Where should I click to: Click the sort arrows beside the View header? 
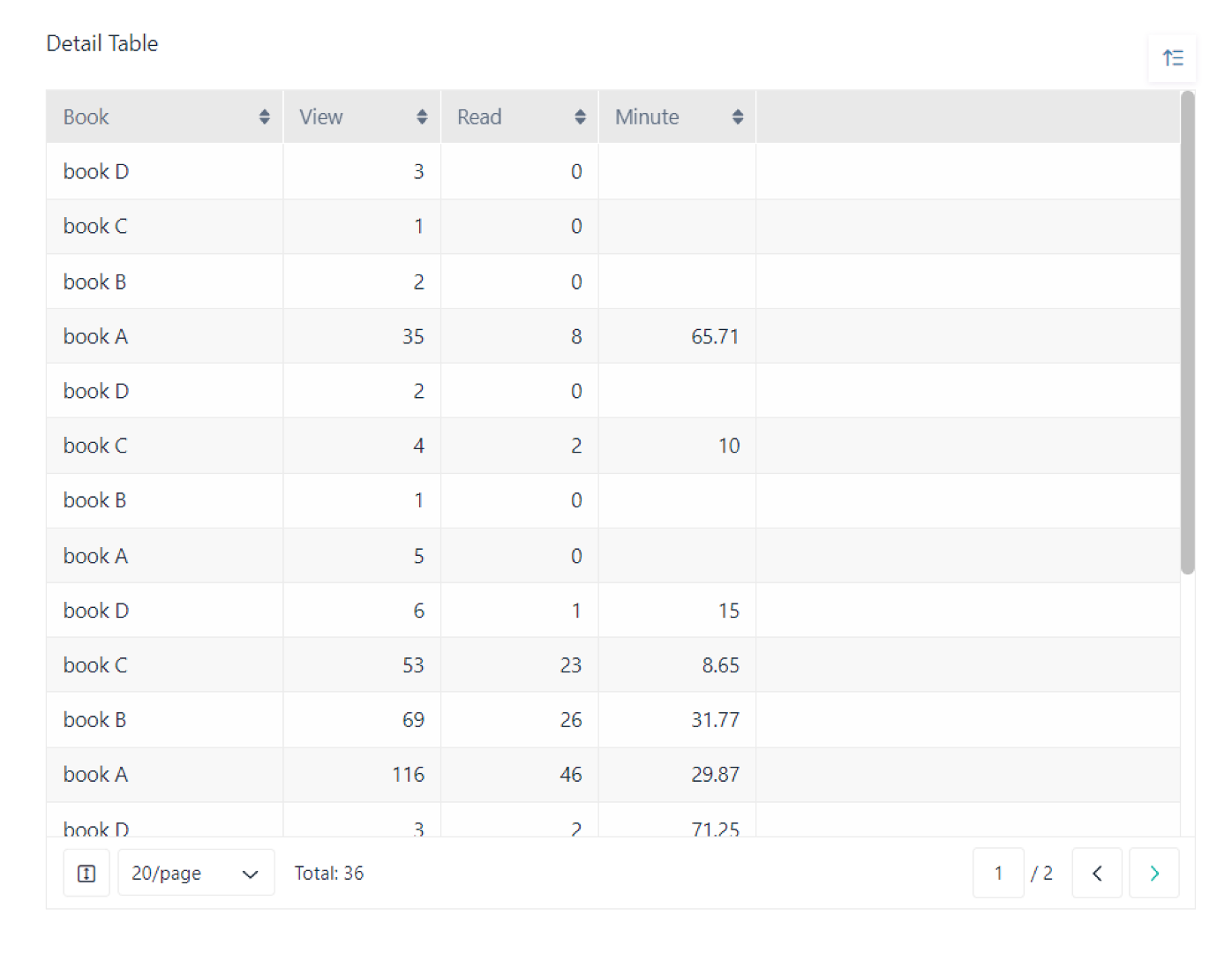tap(422, 116)
